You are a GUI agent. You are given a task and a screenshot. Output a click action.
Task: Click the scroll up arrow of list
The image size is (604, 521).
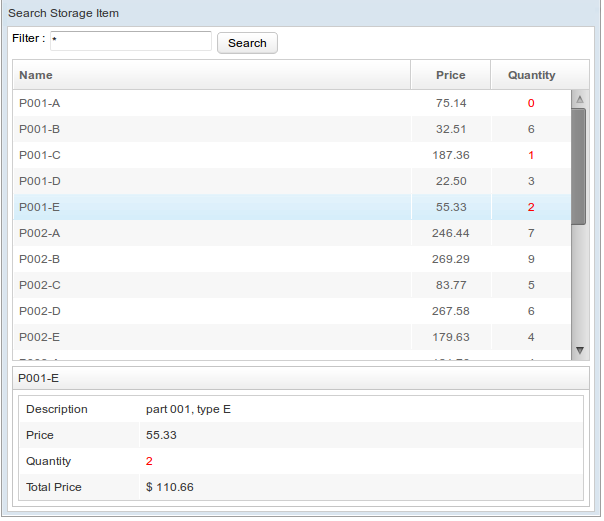[x=579, y=99]
